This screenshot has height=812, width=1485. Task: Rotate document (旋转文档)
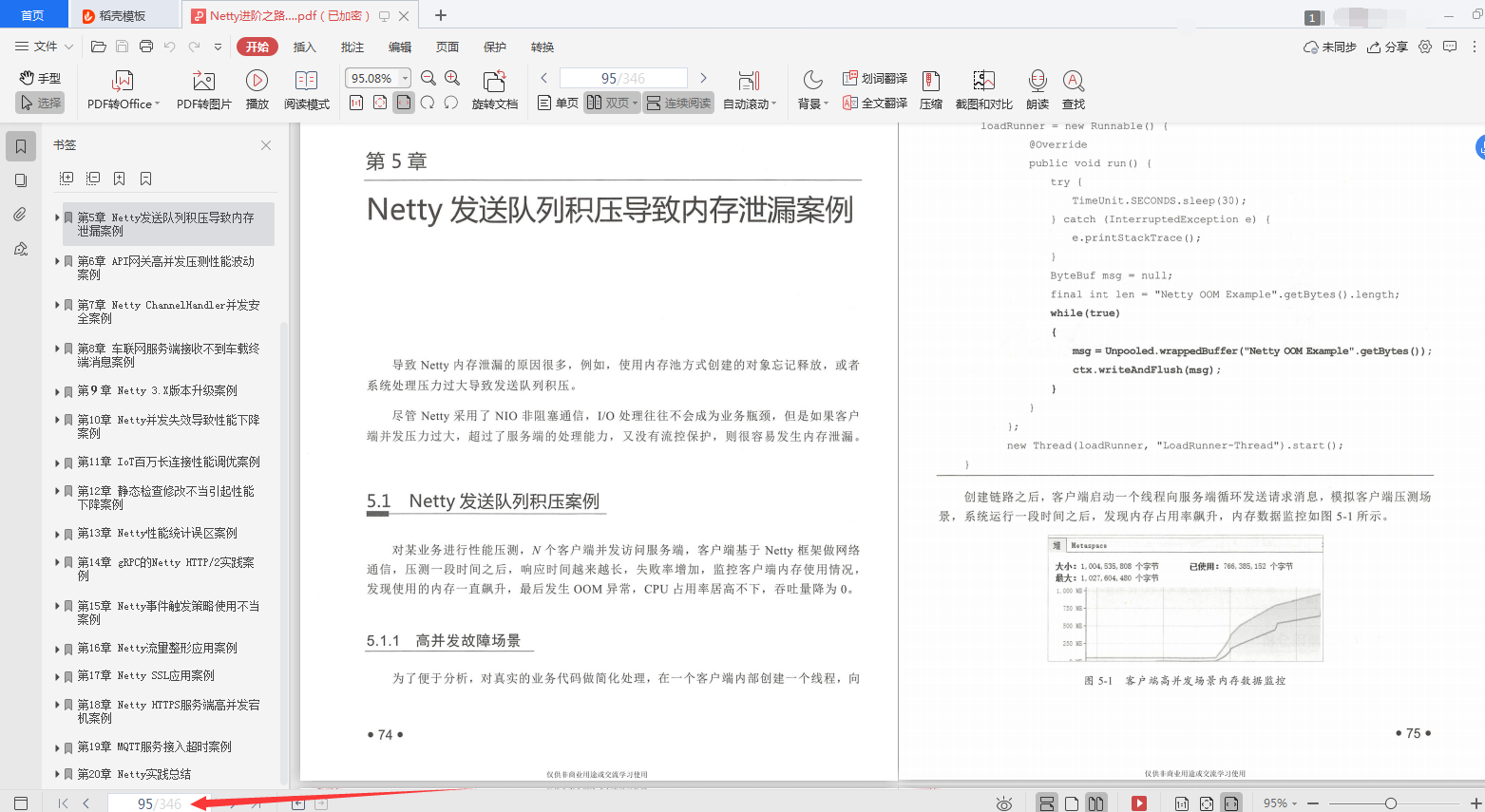[494, 90]
